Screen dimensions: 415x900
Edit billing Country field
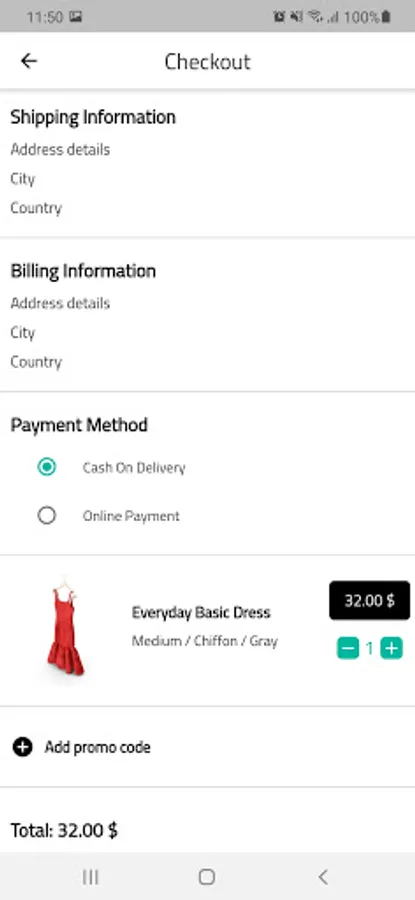pyautogui.click(x=36, y=362)
